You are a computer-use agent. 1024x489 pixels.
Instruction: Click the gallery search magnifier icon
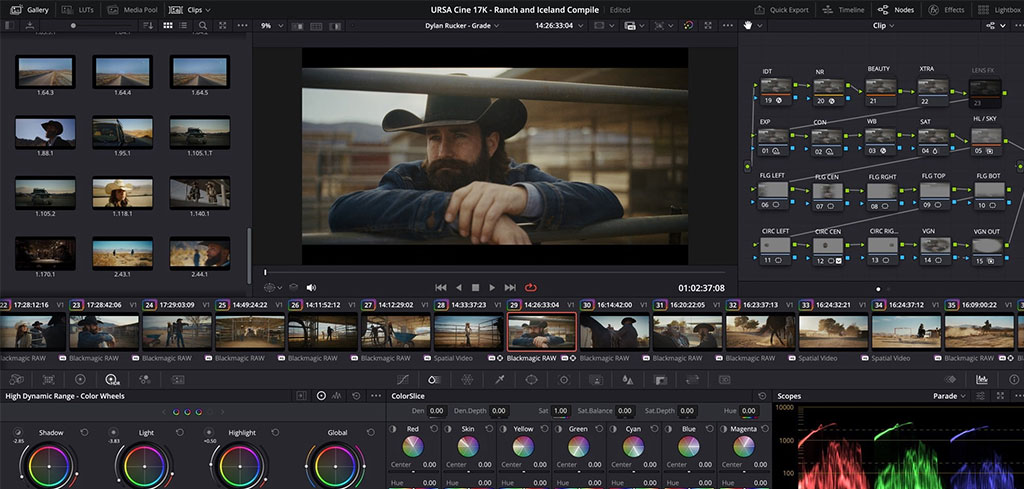(x=203, y=25)
